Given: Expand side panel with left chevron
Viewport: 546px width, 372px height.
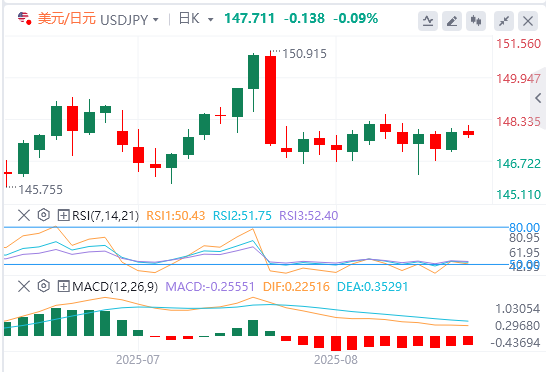Looking at the screenshot, I should click(x=538, y=98).
